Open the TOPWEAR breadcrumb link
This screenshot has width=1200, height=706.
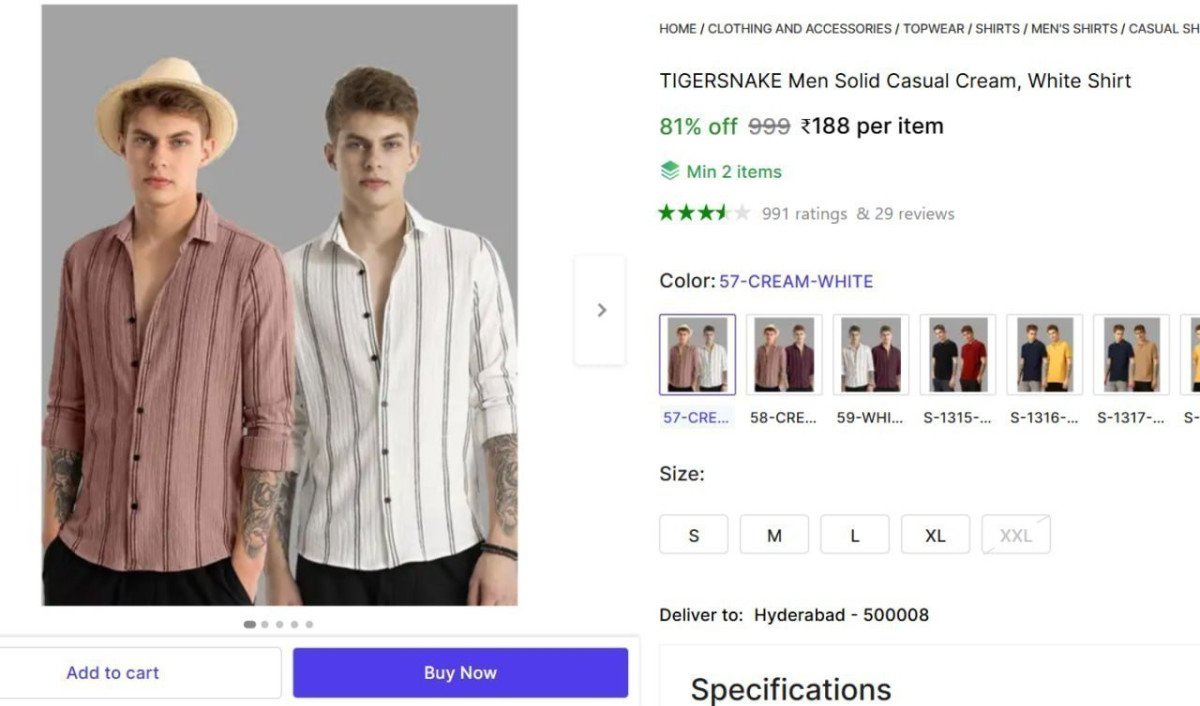click(934, 29)
